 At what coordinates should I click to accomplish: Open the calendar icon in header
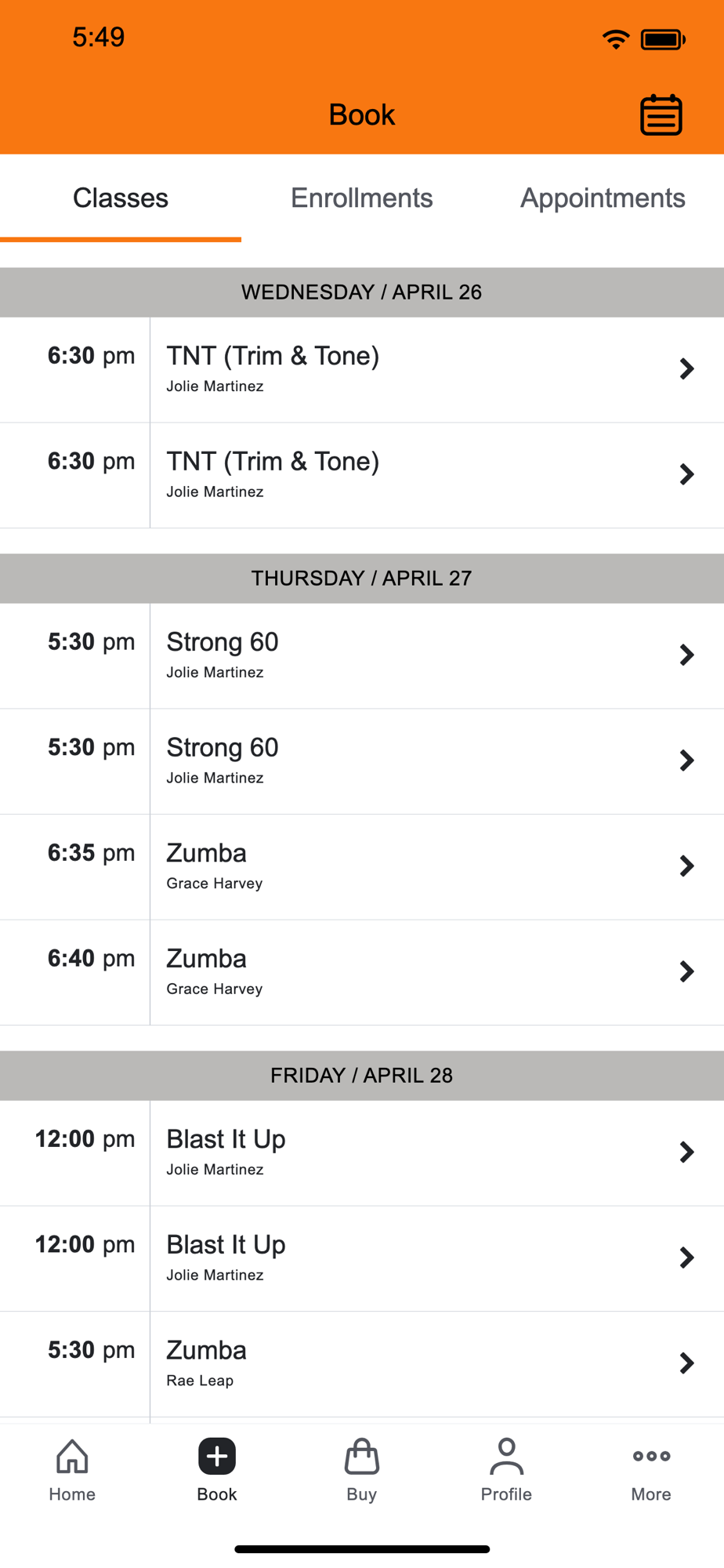coord(661,115)
